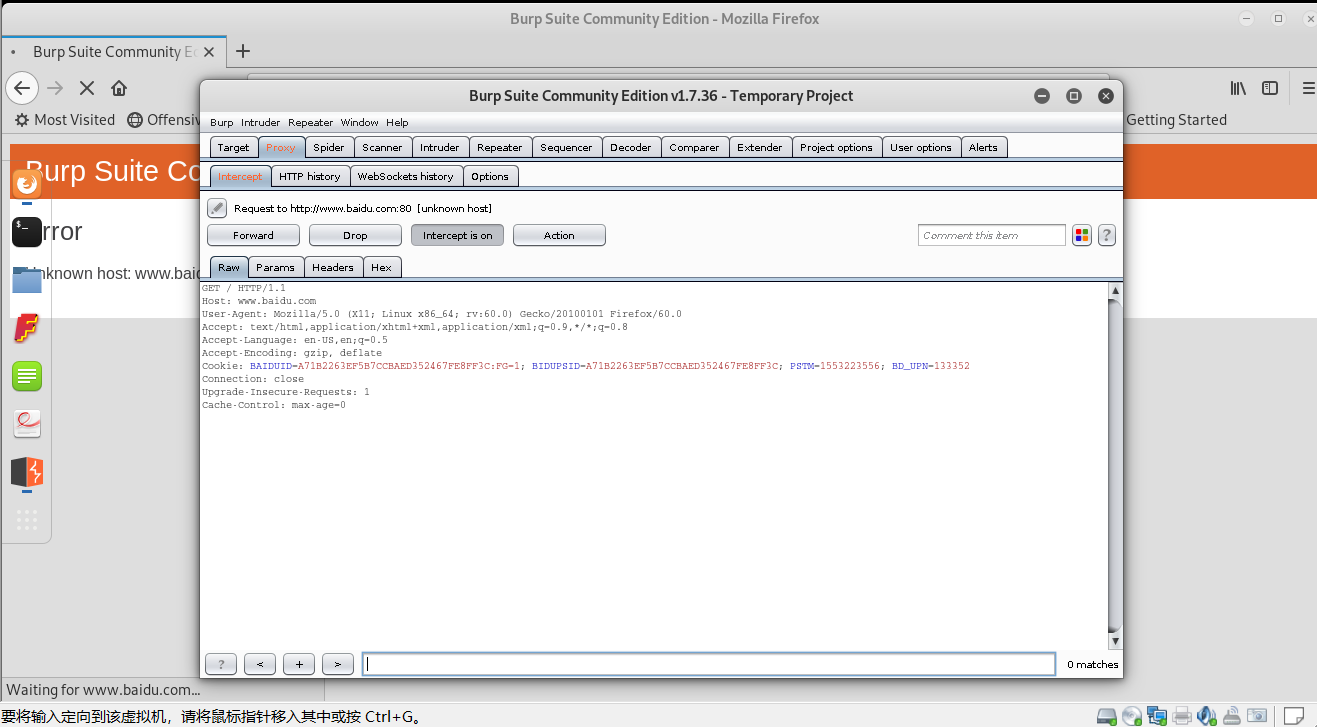Screen dimensions: 1317x727
Task: Open the Proxy Options sub-tab
Action: [490, 176]
